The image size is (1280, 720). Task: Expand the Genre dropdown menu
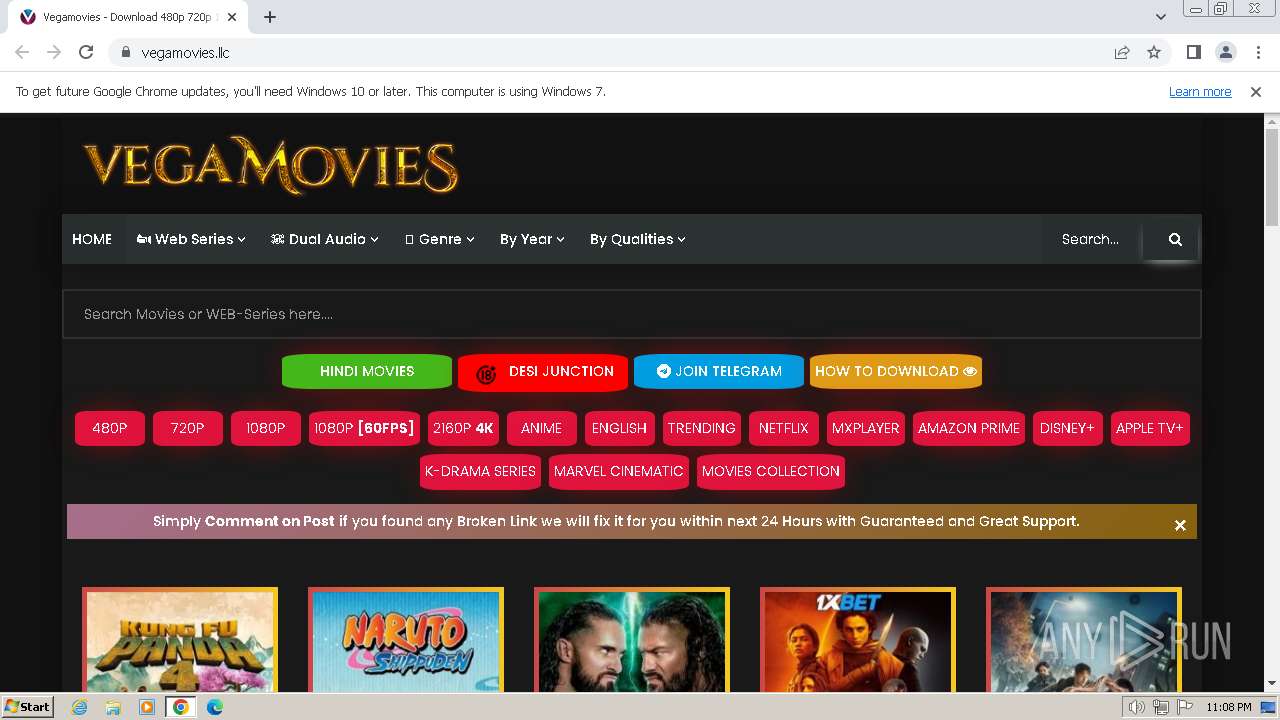[440, 239]
